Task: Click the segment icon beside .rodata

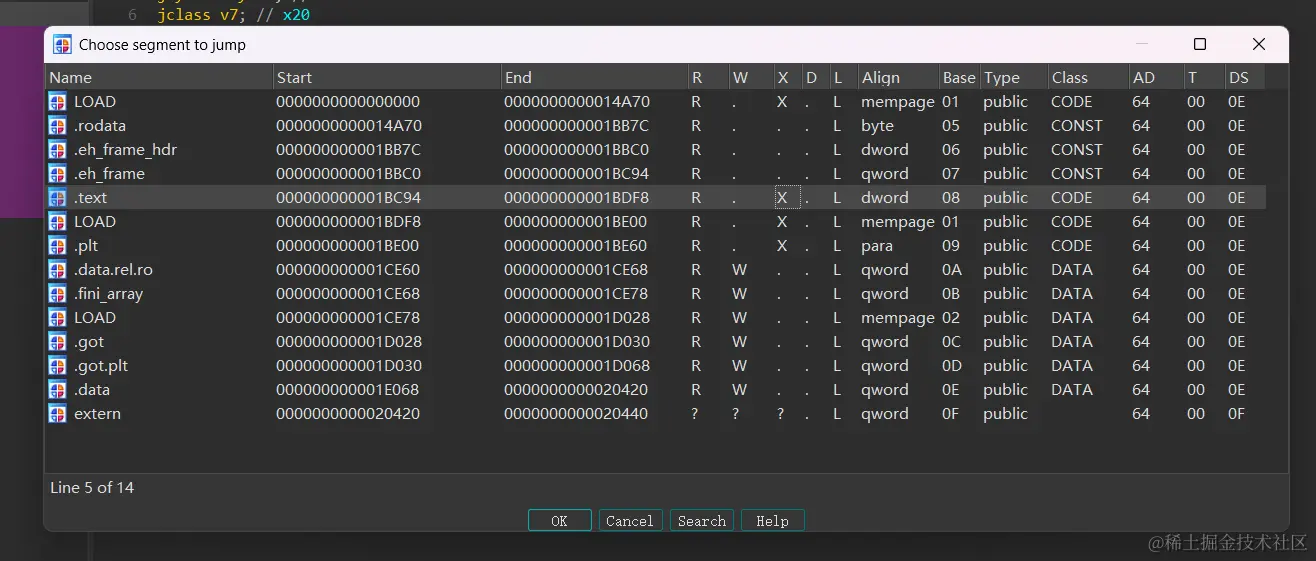Action: [x=57, y=126]
